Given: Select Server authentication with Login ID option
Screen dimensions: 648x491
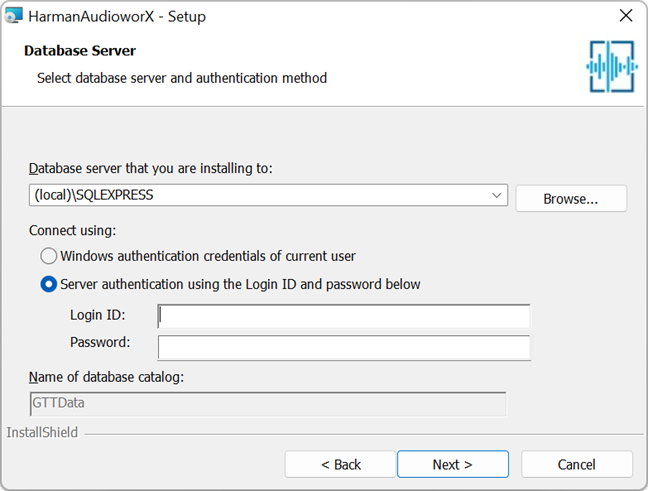Looking at the screenshot, I should pos(49,284).
